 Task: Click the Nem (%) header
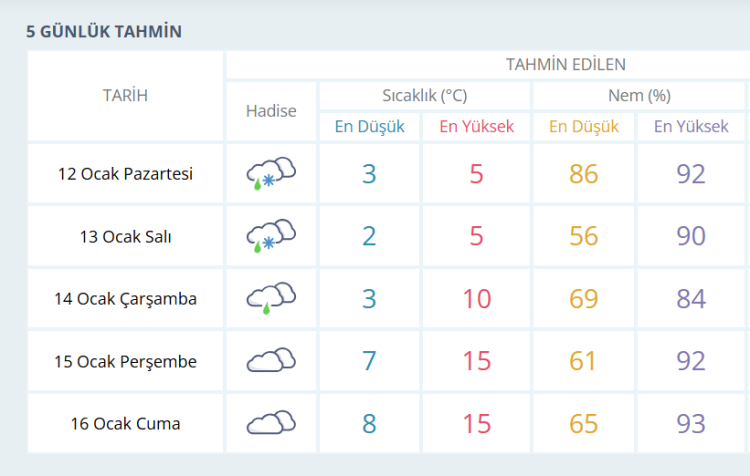click(639, 96)
